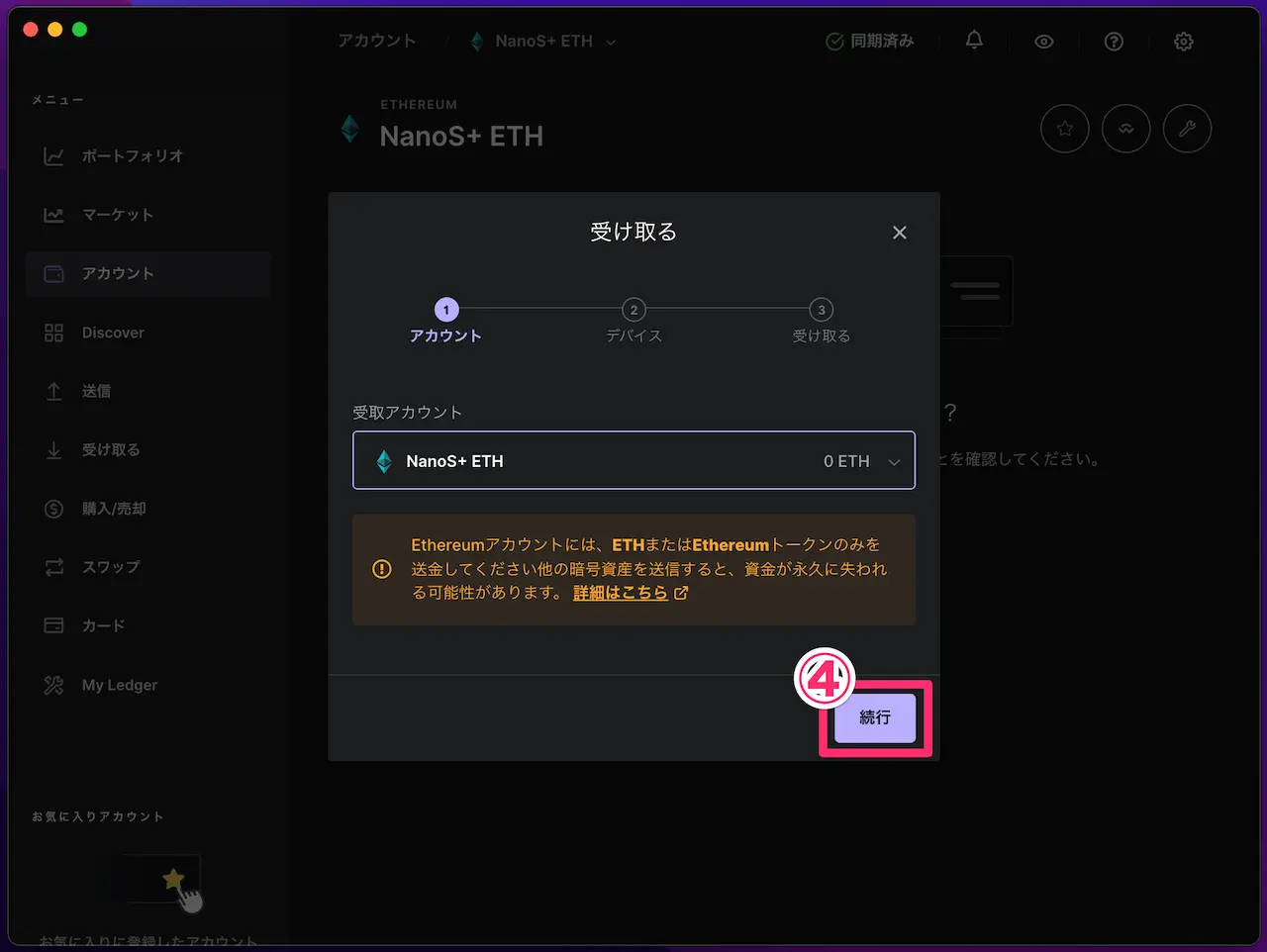Select step 1 アカウント in stepper
Viewport: 1267px width, 952px height.
445,322
